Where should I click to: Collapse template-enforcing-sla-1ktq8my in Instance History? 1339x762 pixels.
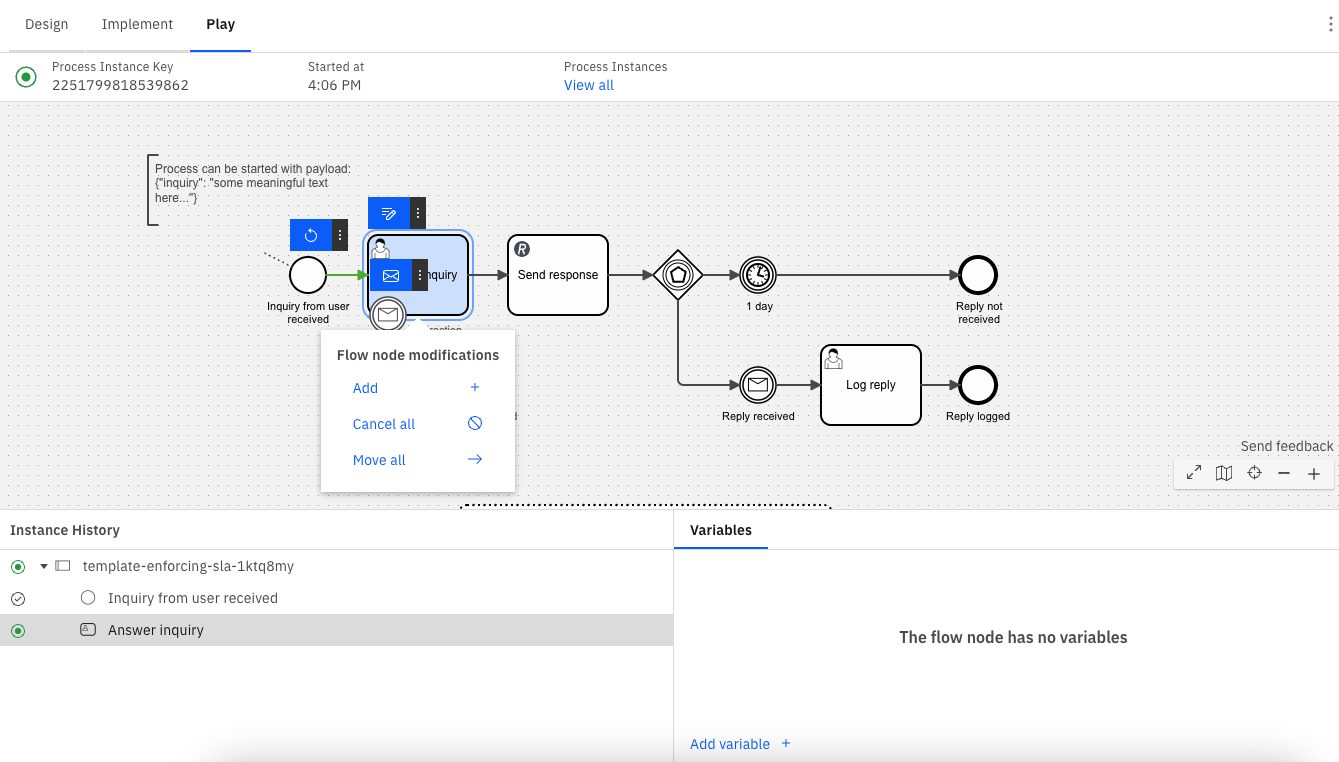(x=42, y=565)
